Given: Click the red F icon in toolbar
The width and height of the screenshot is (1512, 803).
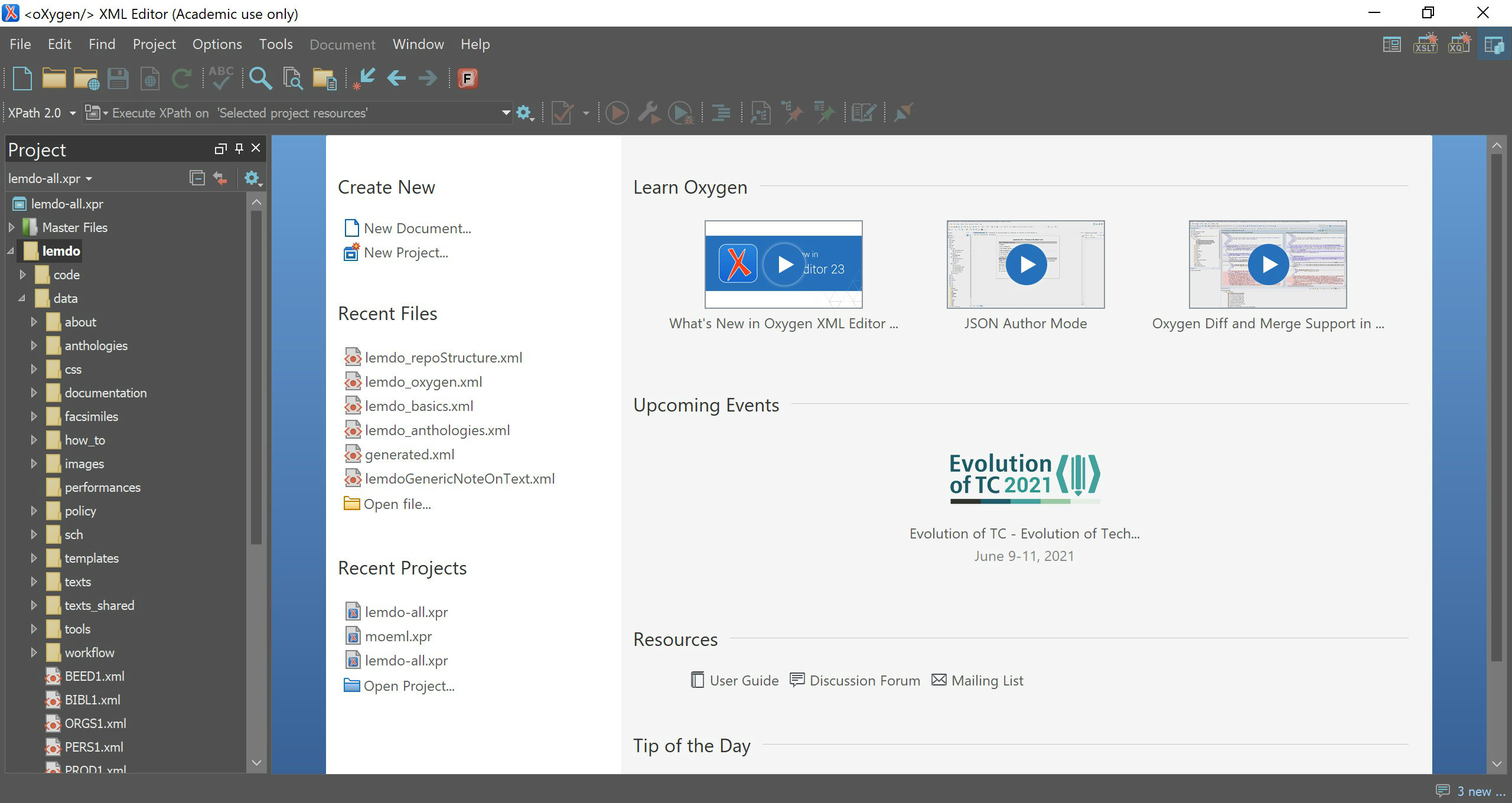Looking at the screenshot, I should (467, 79).
